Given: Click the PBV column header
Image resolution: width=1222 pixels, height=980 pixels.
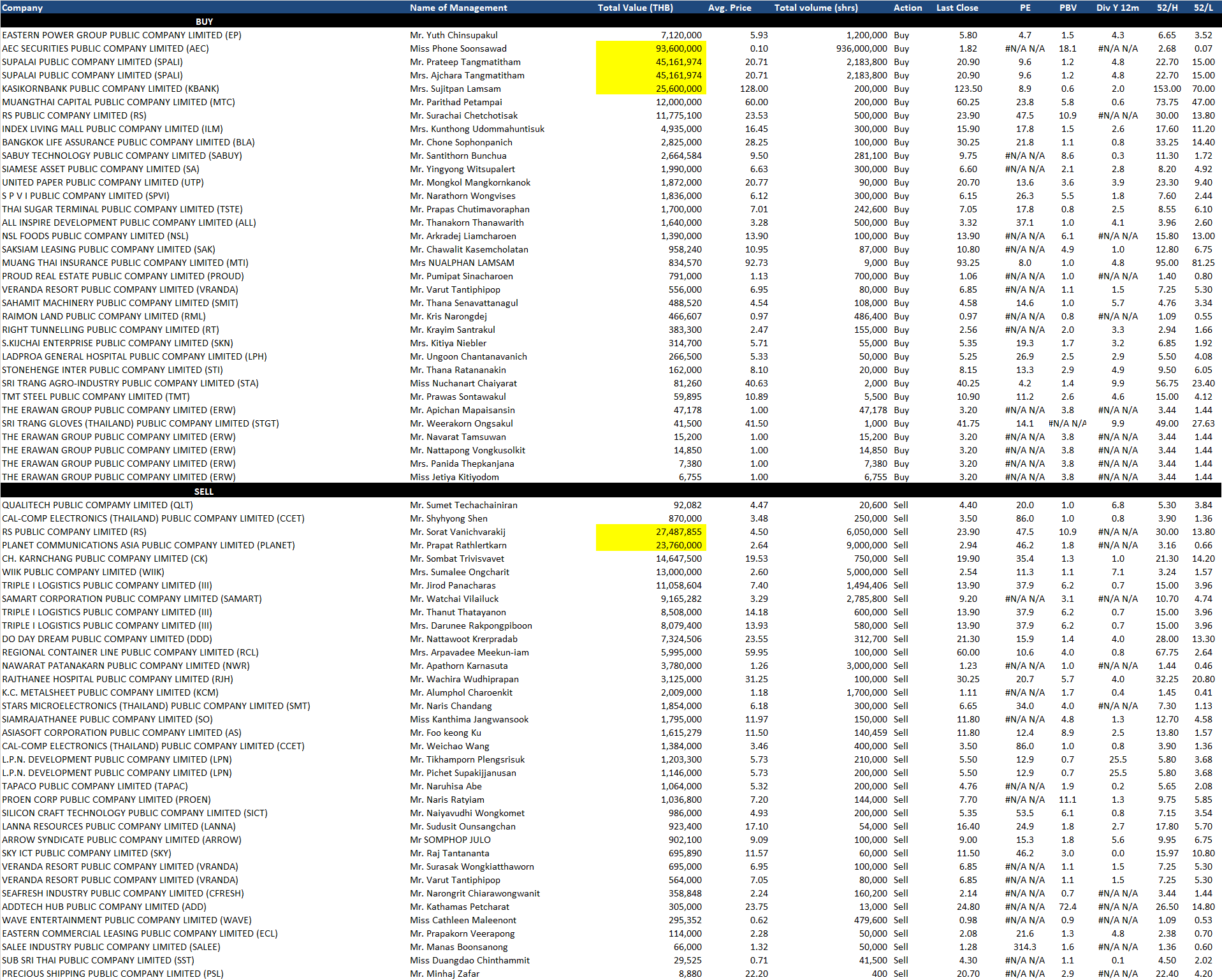Looking at the screenshot, I should point(1068,8).
